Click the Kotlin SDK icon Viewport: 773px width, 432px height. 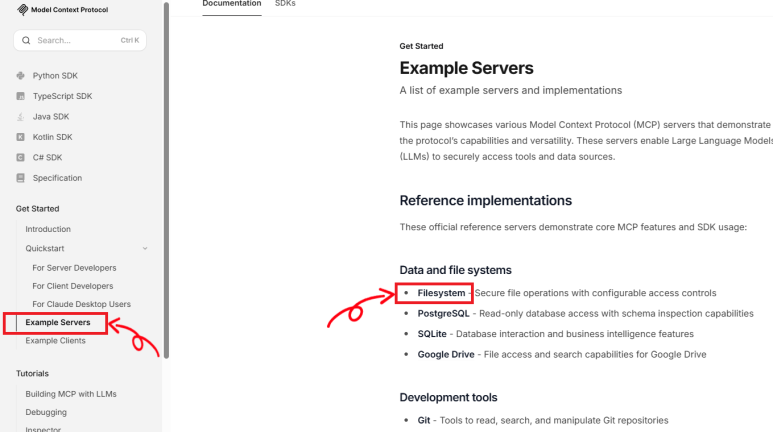pyautogui.click(x=20, y=137)
